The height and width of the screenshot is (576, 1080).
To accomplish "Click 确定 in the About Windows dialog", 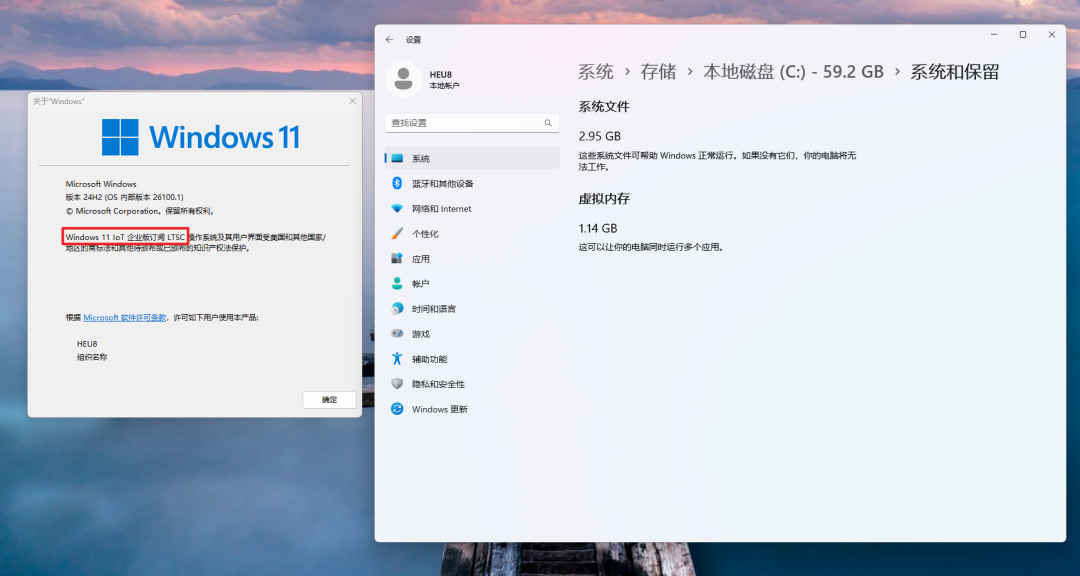I will (329, 400).
